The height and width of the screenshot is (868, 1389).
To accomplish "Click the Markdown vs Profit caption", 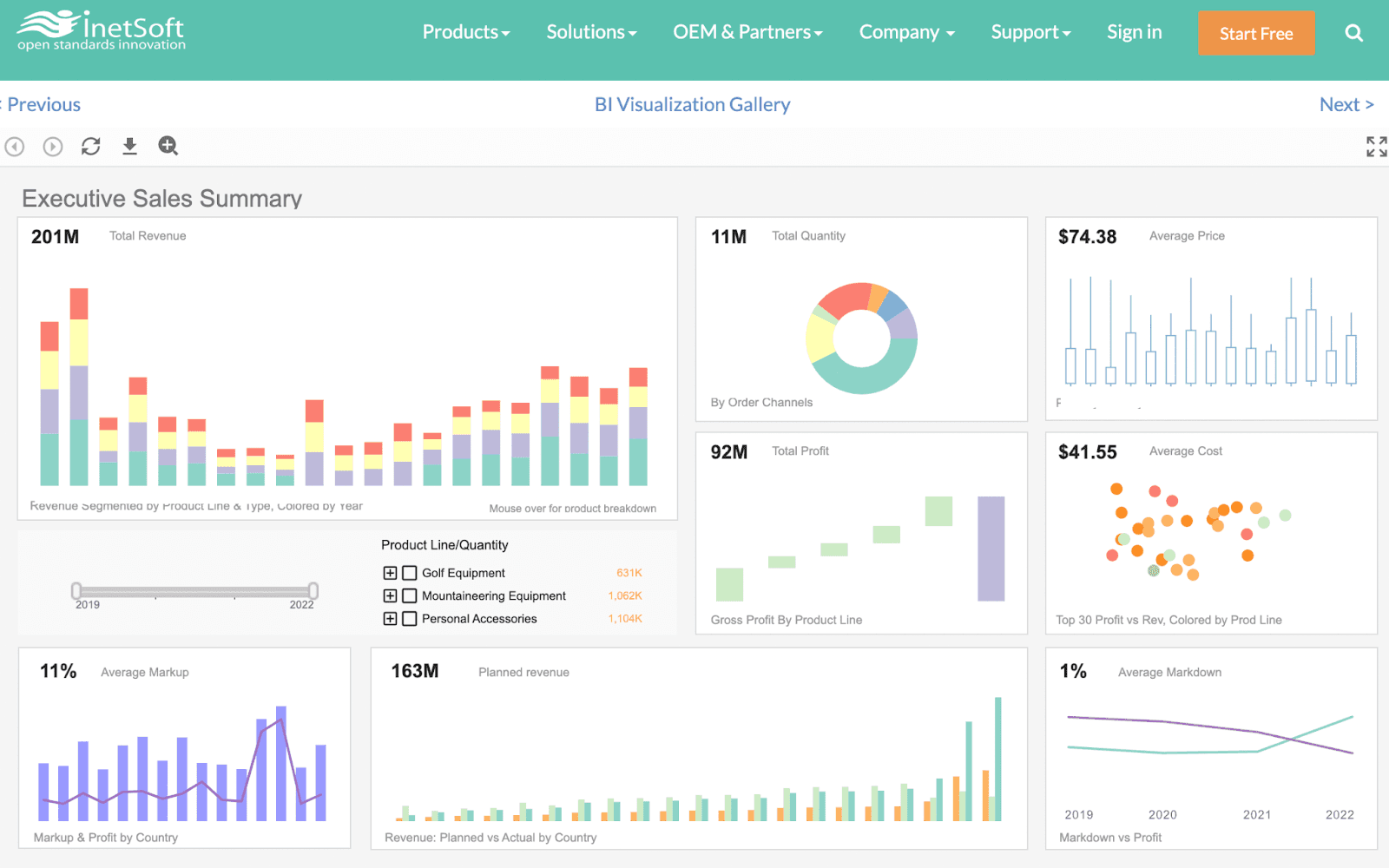I will tap(1110, 838).
